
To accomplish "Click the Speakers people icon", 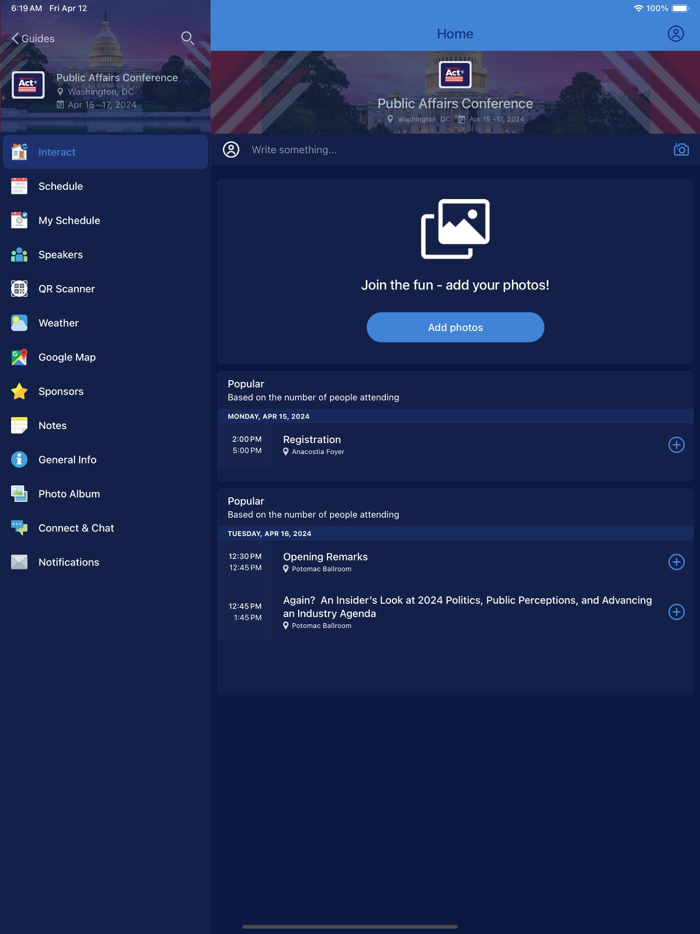I will (x=19, y=254).
